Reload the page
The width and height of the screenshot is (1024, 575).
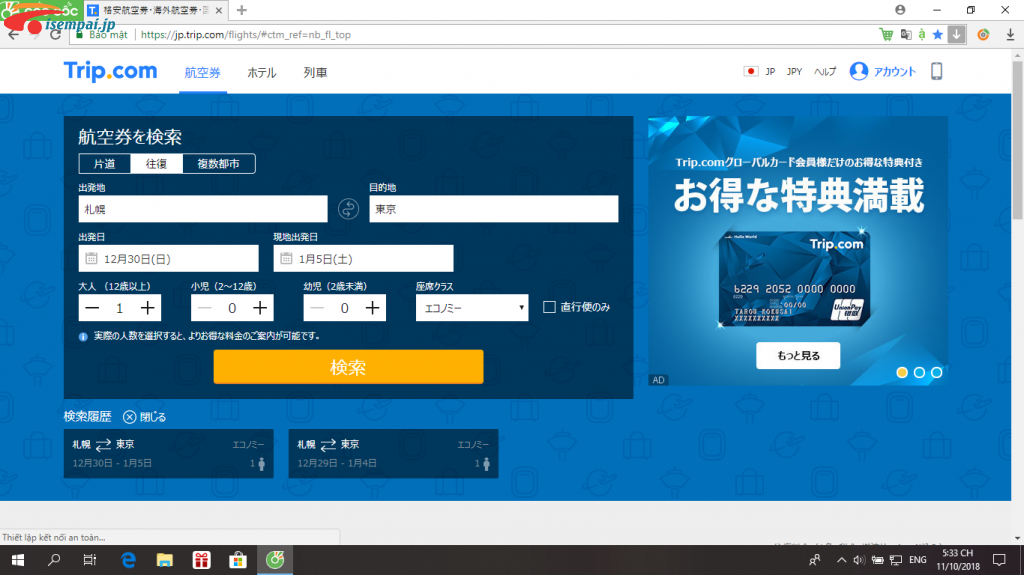click(x=56, y=35)
